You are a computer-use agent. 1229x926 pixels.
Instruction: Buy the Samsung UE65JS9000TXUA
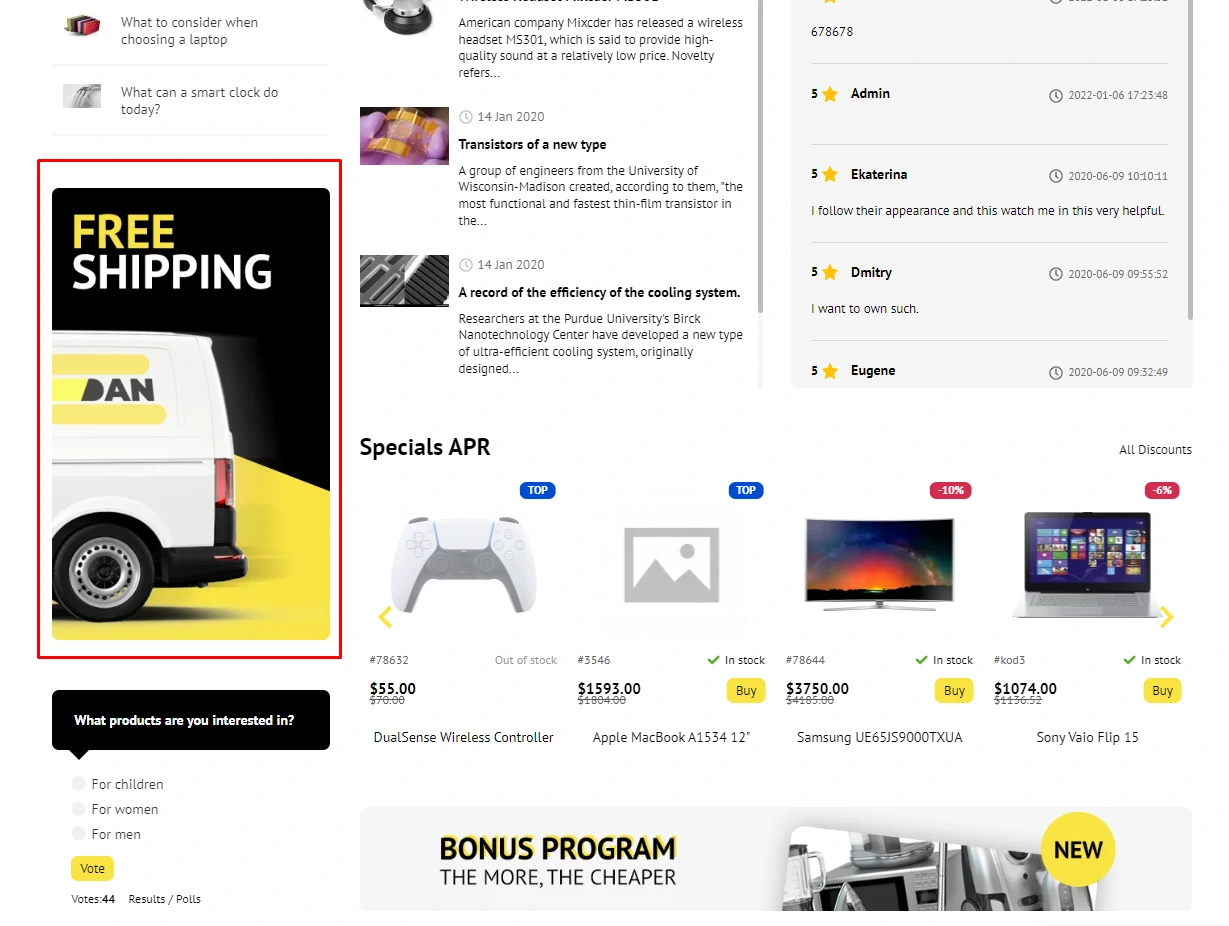pyautogui.click(x=954, y=690)
